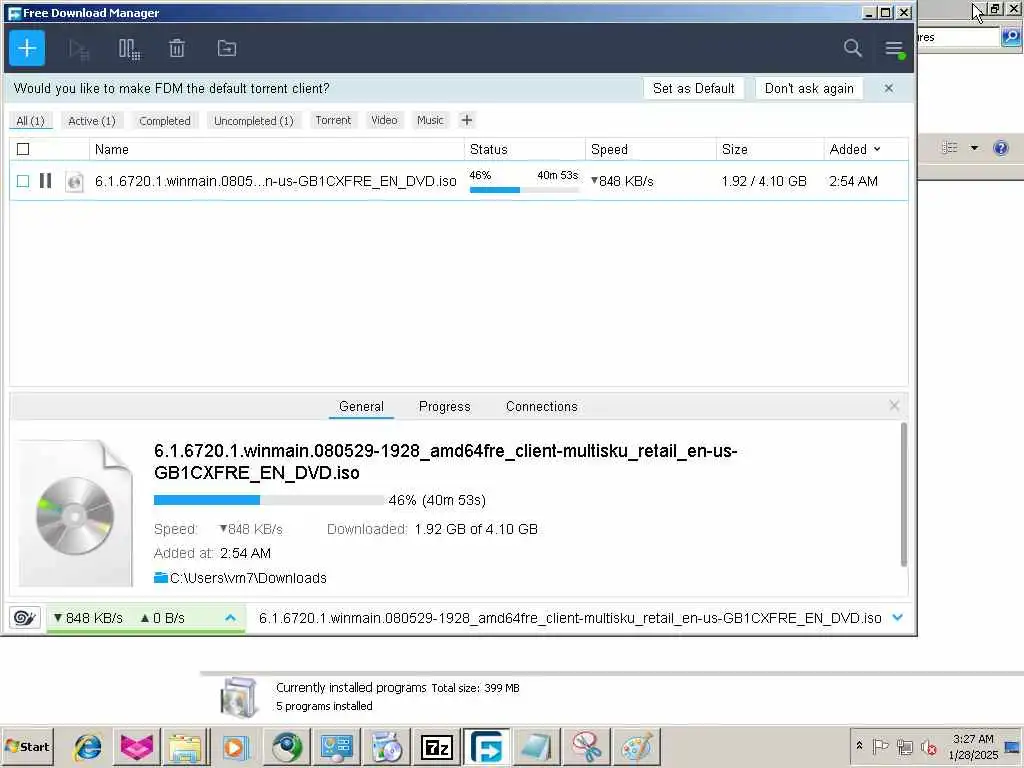This screenshot has width=1024, height=768.
Task: Switch to the Active (1) filter
Action: 91,121
